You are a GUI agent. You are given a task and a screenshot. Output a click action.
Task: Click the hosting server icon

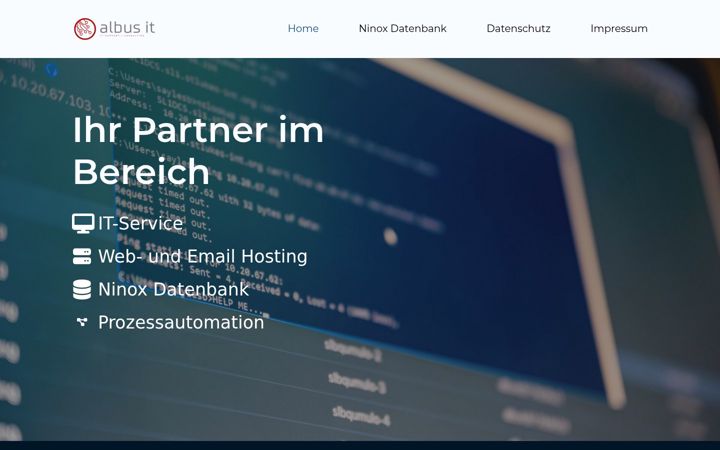point(82,257)
